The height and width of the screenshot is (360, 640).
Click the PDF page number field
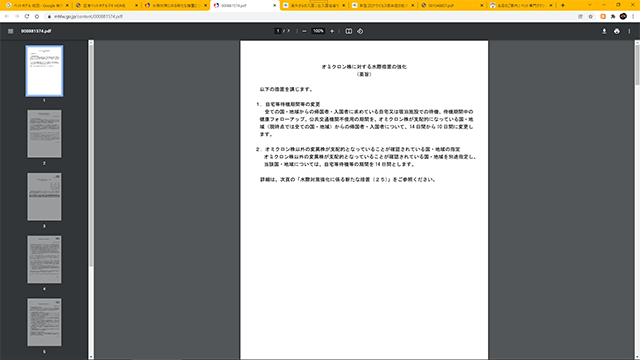278,31
